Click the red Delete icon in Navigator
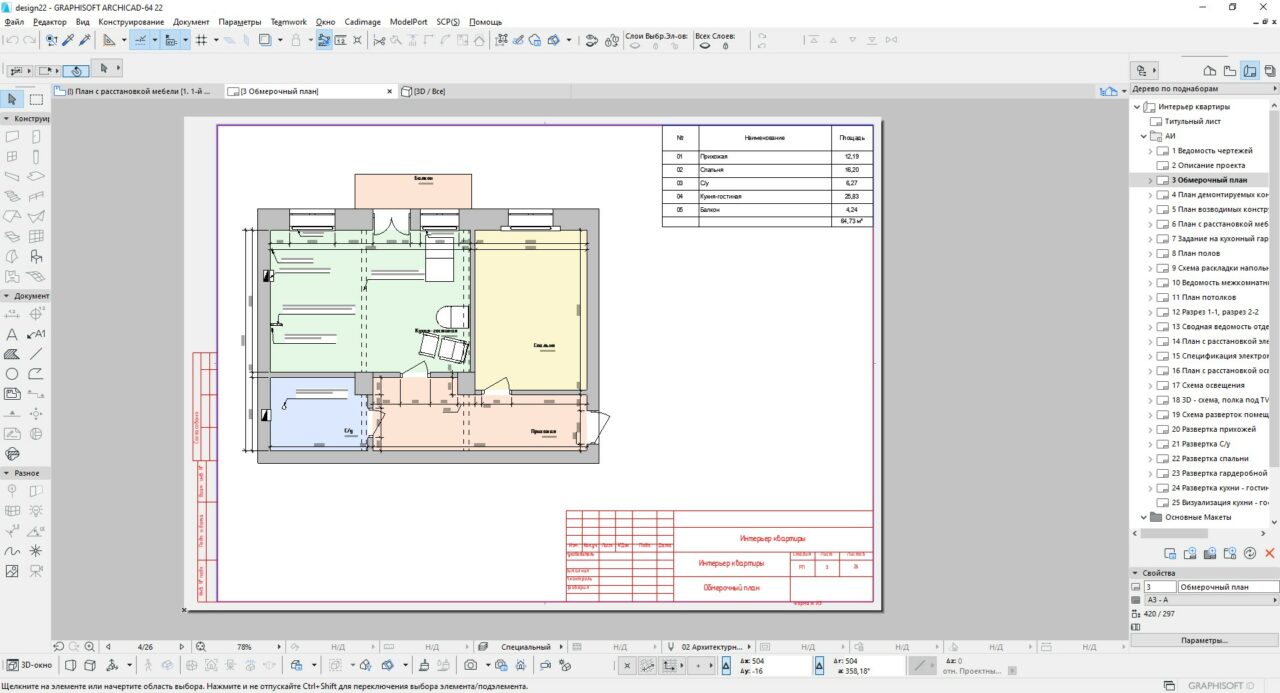The image size is (1280, 693). point(1270,553)
